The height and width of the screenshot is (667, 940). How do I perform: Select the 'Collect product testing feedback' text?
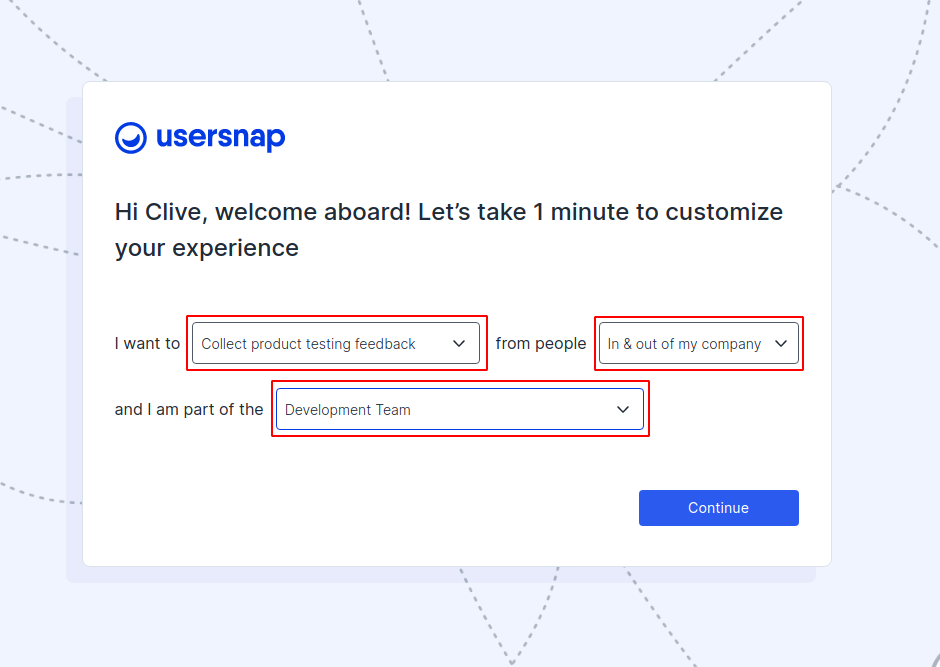click(x=308, y=344)
